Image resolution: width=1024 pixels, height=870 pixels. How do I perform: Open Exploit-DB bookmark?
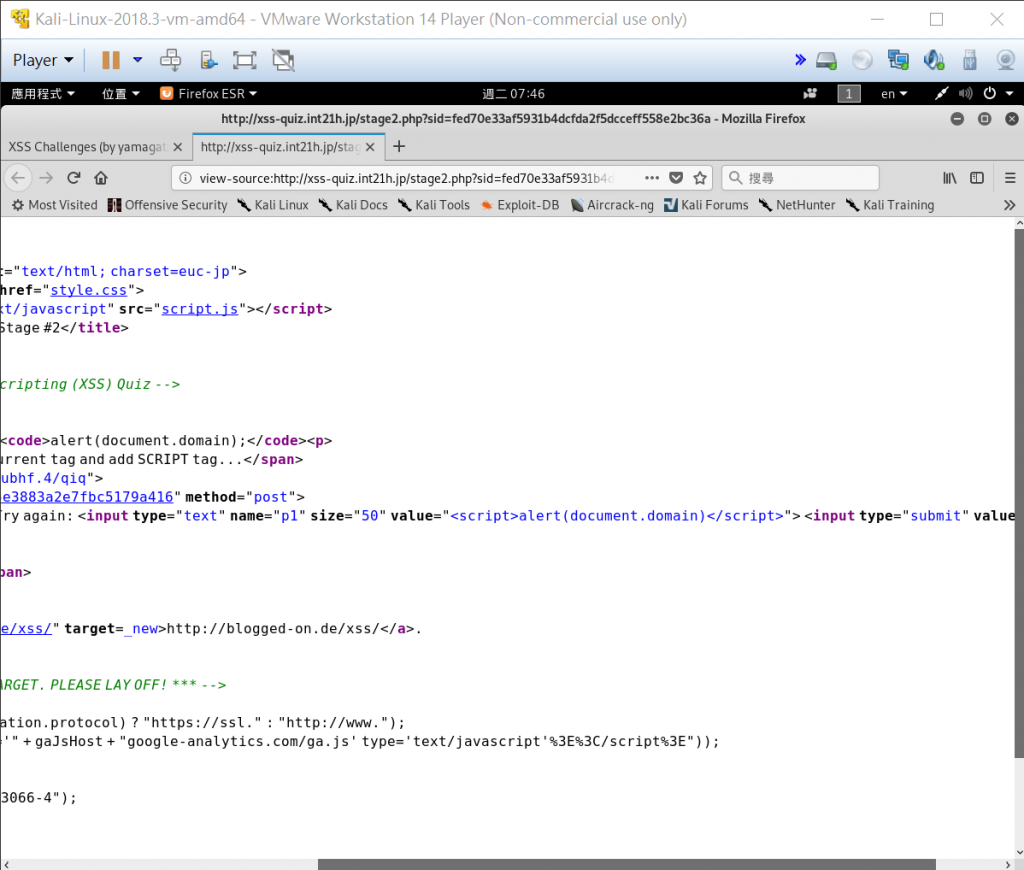click(520, 205)
